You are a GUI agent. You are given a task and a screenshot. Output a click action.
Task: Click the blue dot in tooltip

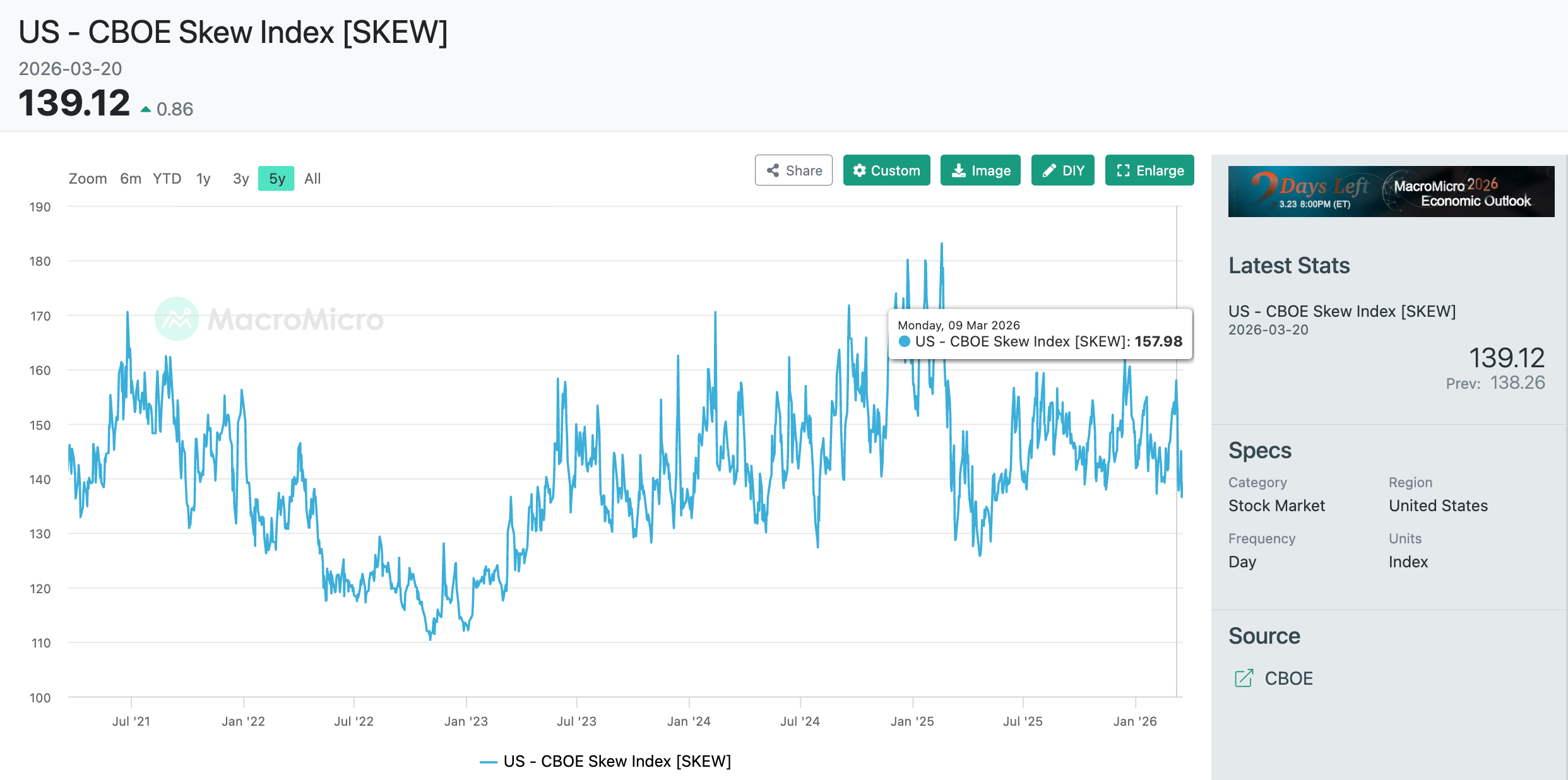pos(905,341)
